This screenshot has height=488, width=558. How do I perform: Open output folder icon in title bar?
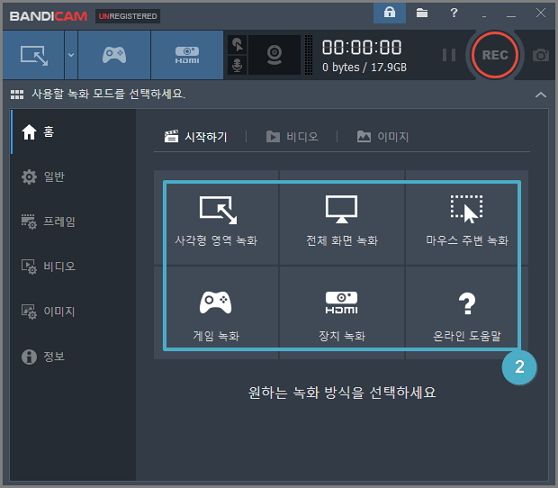(x=422, y=13)
